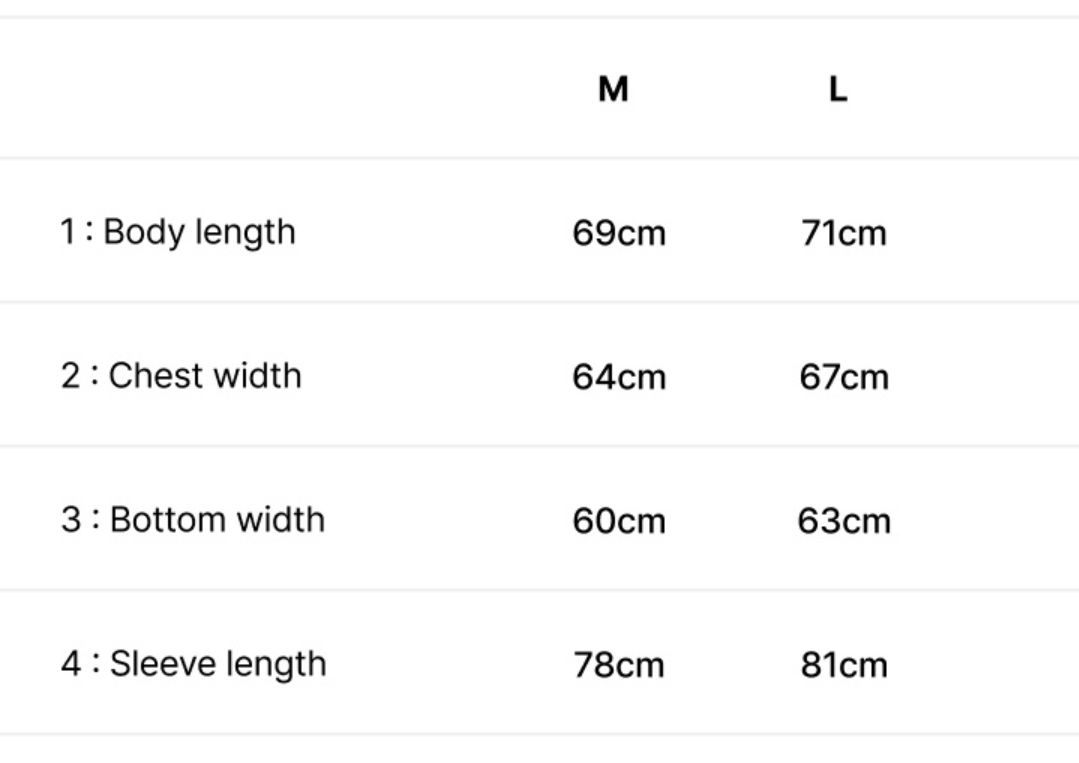Click the 78cm sleeve length value
The image size is (1079, 763).
[619, 665]
